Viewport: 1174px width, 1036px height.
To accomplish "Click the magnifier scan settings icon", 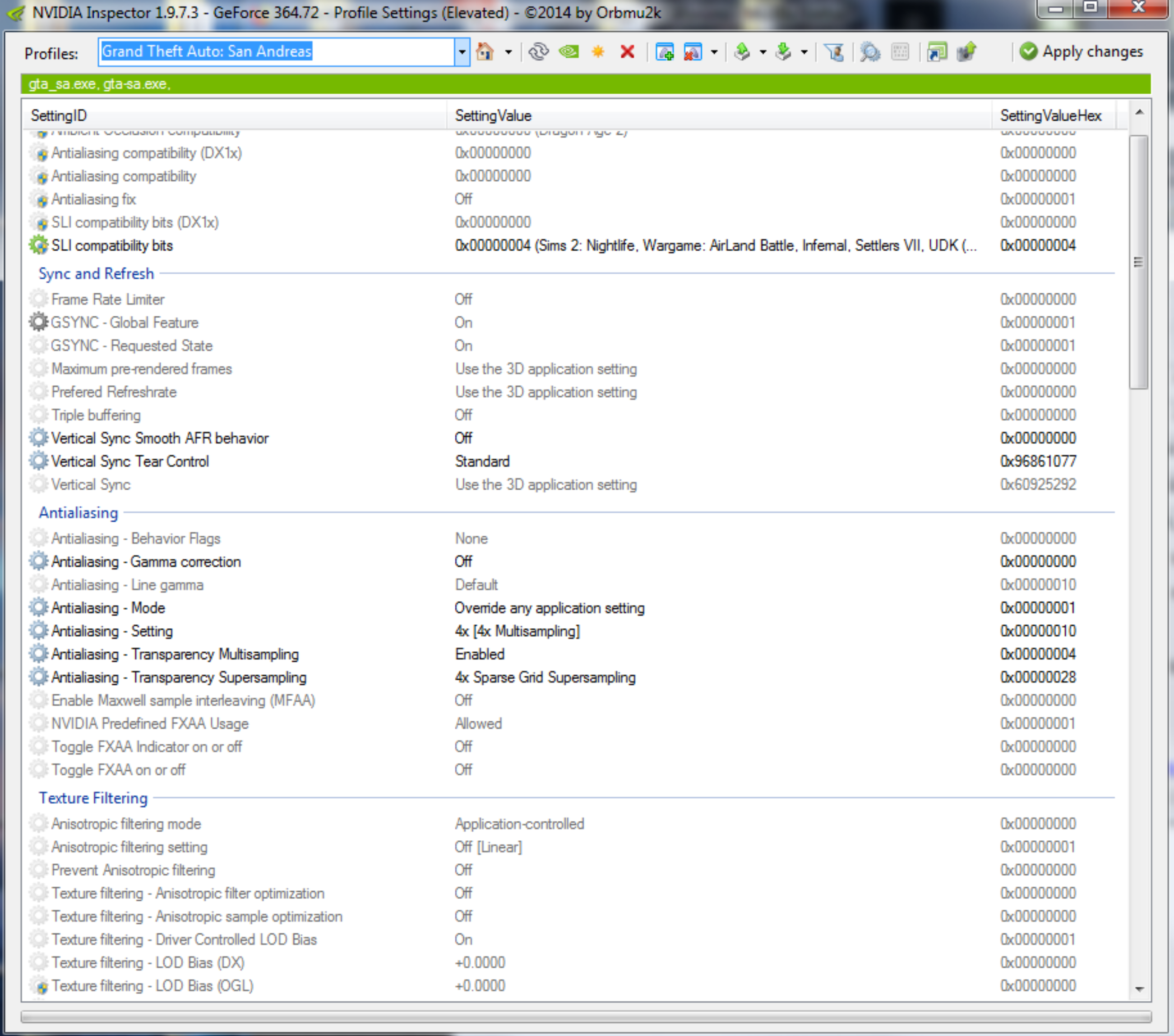I will (870, 52).
